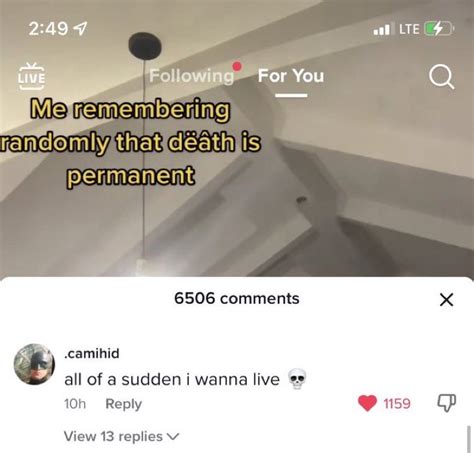Open the search magnifier icon
The image size is (474, 453).
(x=442, y=77)
